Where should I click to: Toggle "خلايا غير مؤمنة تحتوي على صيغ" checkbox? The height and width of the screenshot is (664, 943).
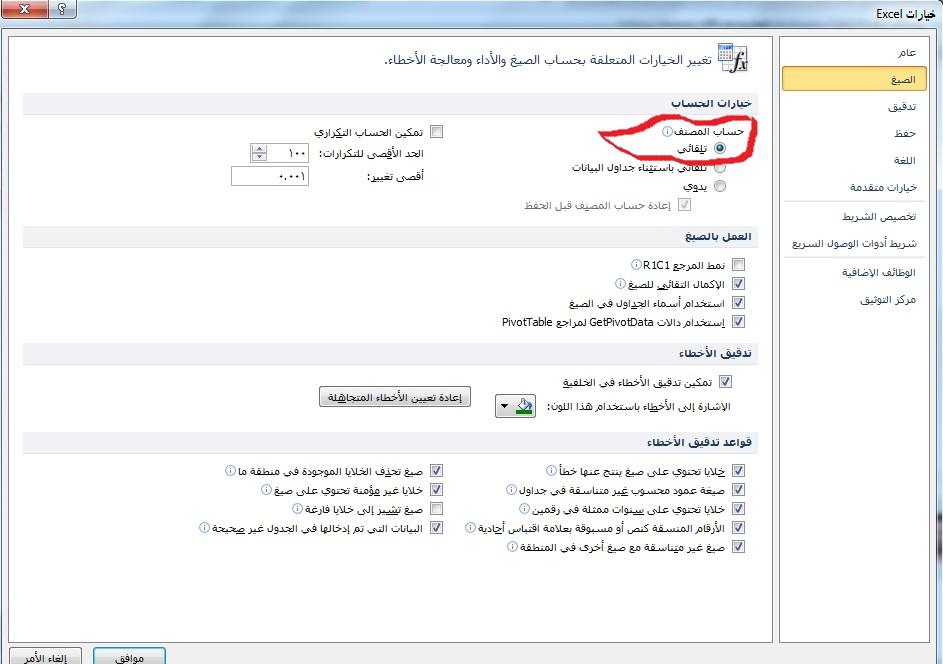tap(437, 490)
